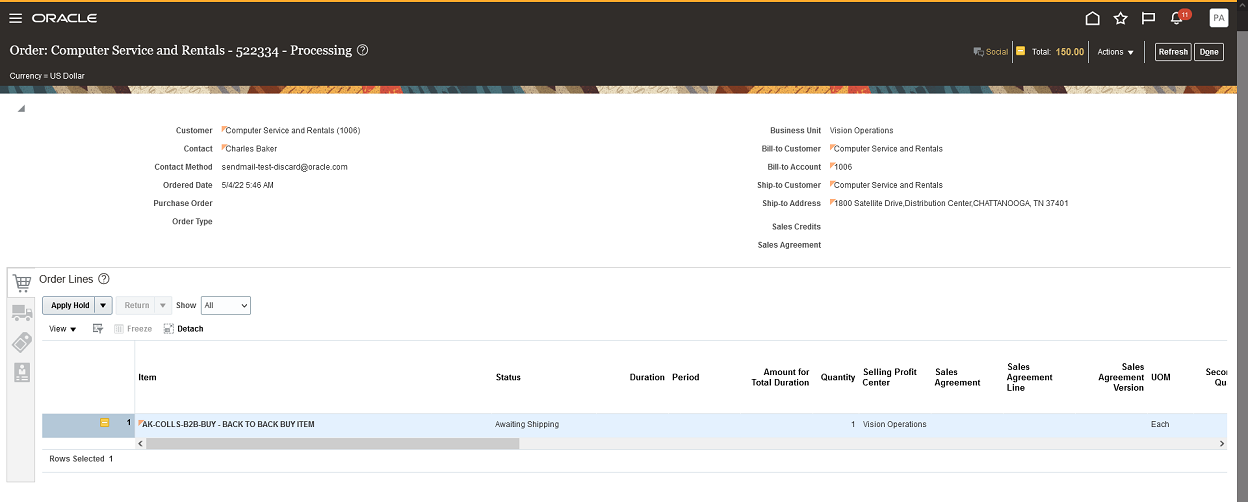
Task: Click the UOM column header
Action: [1160, 377]
